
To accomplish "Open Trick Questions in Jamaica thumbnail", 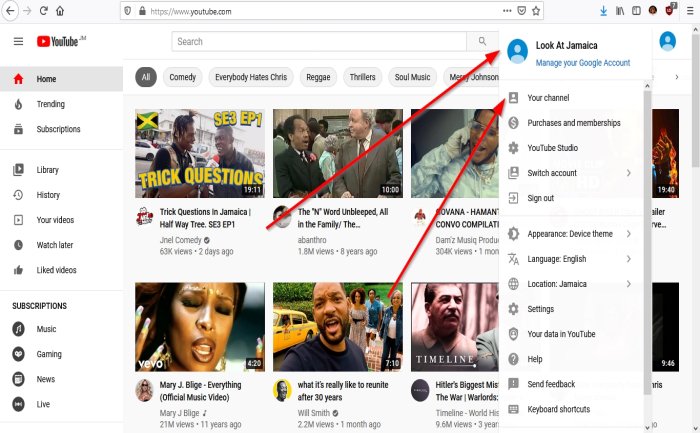I will (200, 153).
